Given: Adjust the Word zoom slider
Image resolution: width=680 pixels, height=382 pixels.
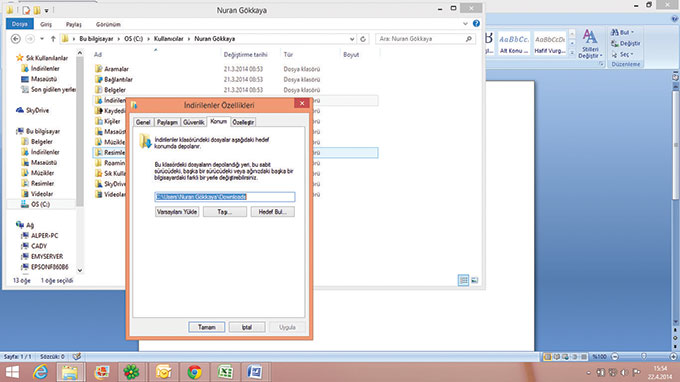Looking at the screenshot, I should pos(644,356).
